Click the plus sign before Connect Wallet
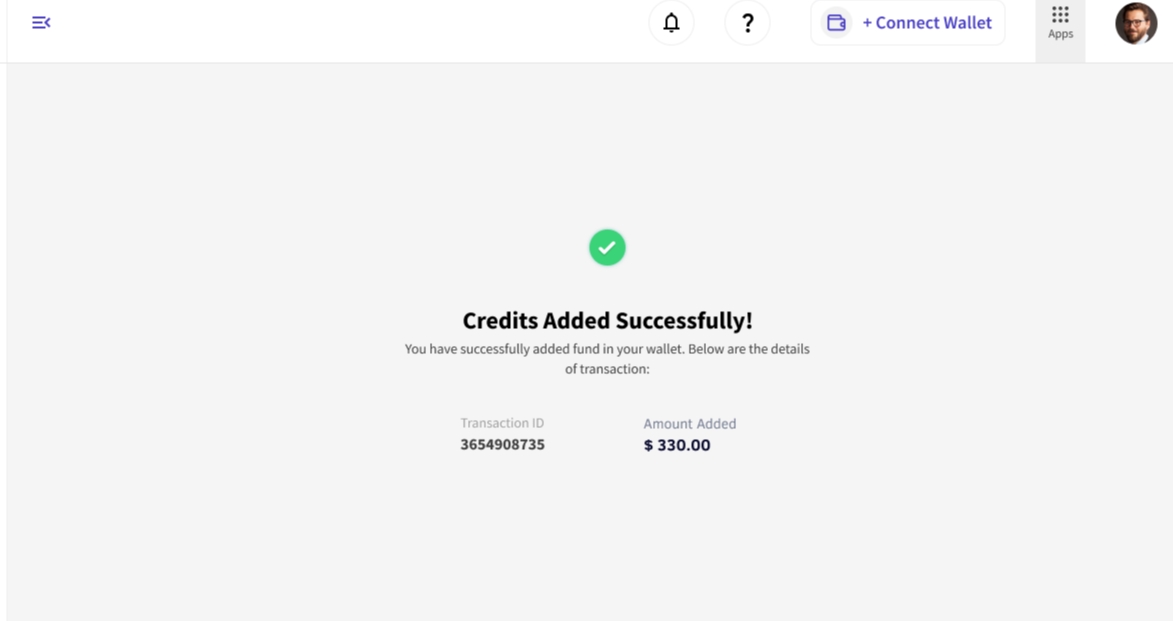Image resolution: width=1173 pixels, height=621 pixels. (x=867, y=23)
